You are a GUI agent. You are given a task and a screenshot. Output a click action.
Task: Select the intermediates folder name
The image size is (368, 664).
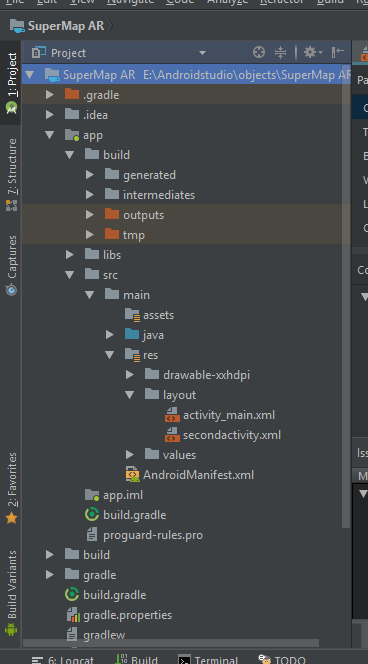coord(159,195)
